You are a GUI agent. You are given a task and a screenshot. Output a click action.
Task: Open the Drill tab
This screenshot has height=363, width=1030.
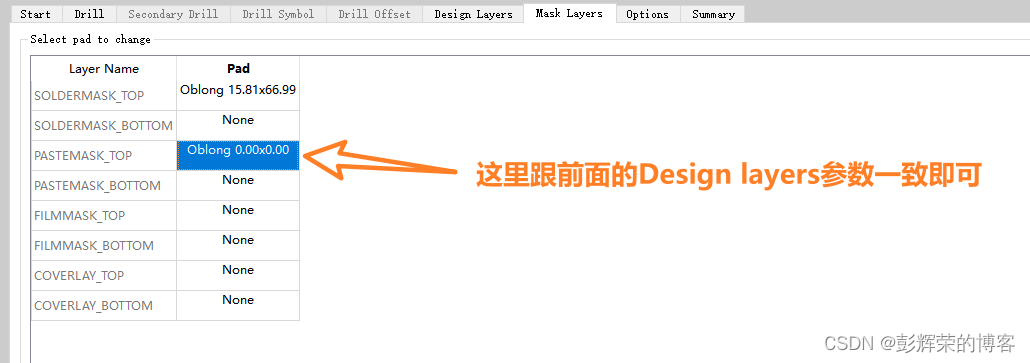click(x=89, y=14)
